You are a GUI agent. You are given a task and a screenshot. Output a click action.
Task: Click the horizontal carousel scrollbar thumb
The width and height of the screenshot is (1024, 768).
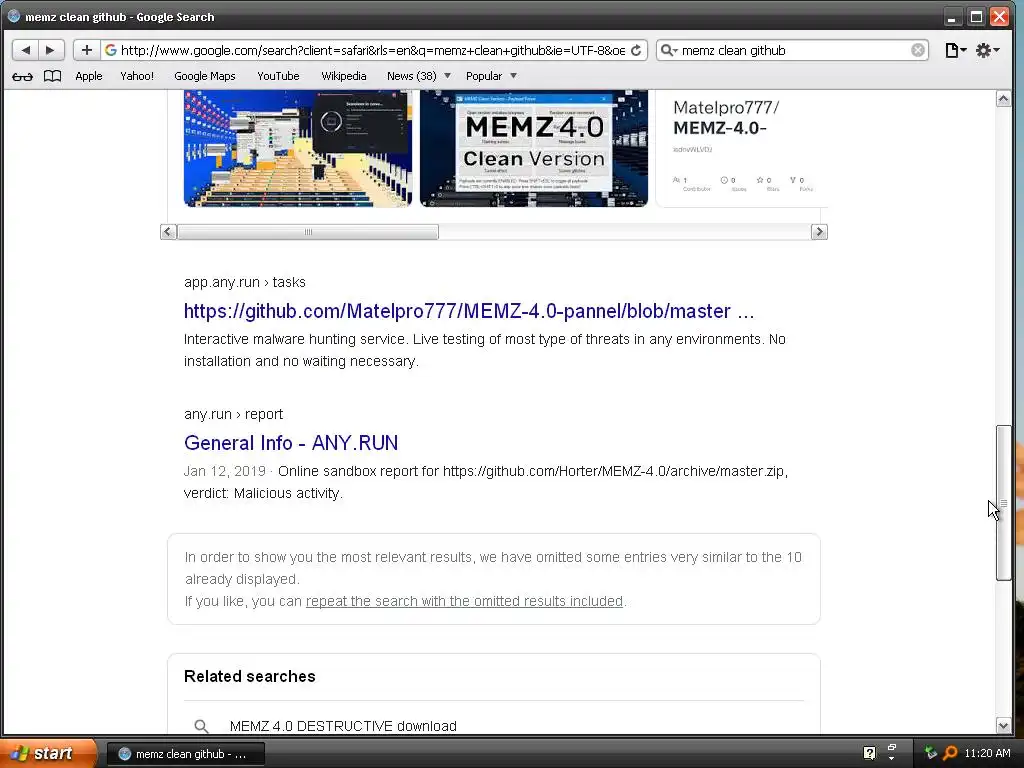pos(308,232)
